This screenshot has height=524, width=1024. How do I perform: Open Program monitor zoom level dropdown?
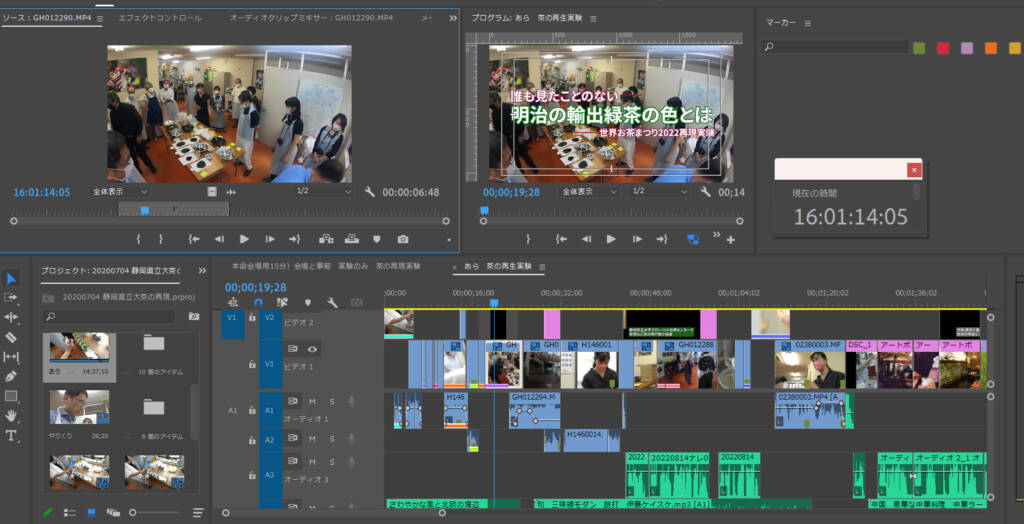pos(590,192)
